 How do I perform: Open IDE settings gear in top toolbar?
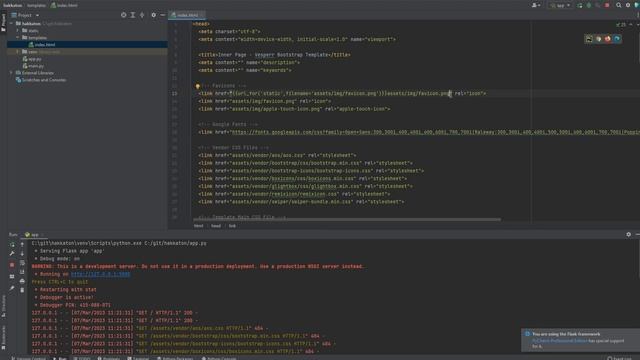[x=628, y=5]
